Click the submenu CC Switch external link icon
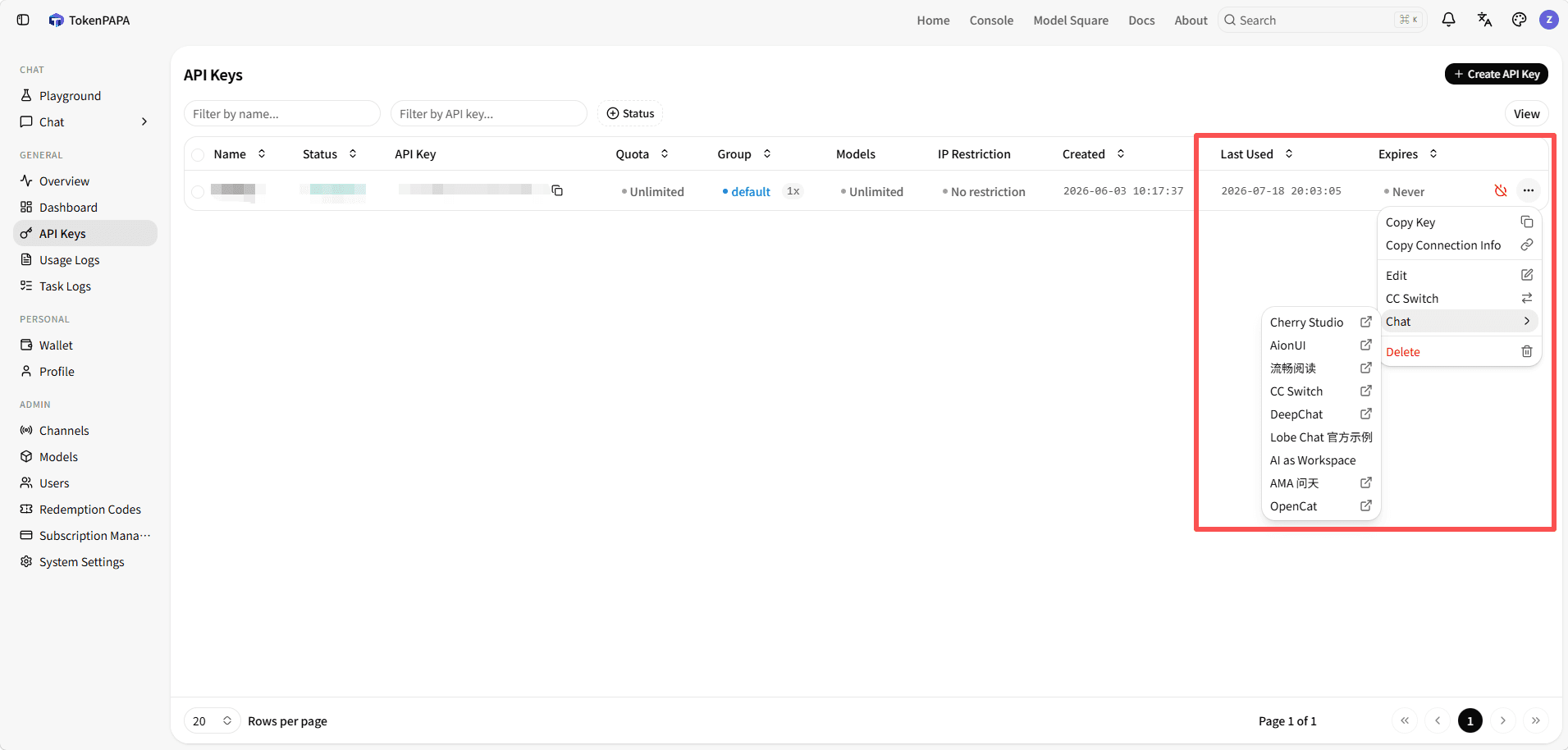The height and width of the screenshot is (750, 1568). click(x=1366, y=391)
